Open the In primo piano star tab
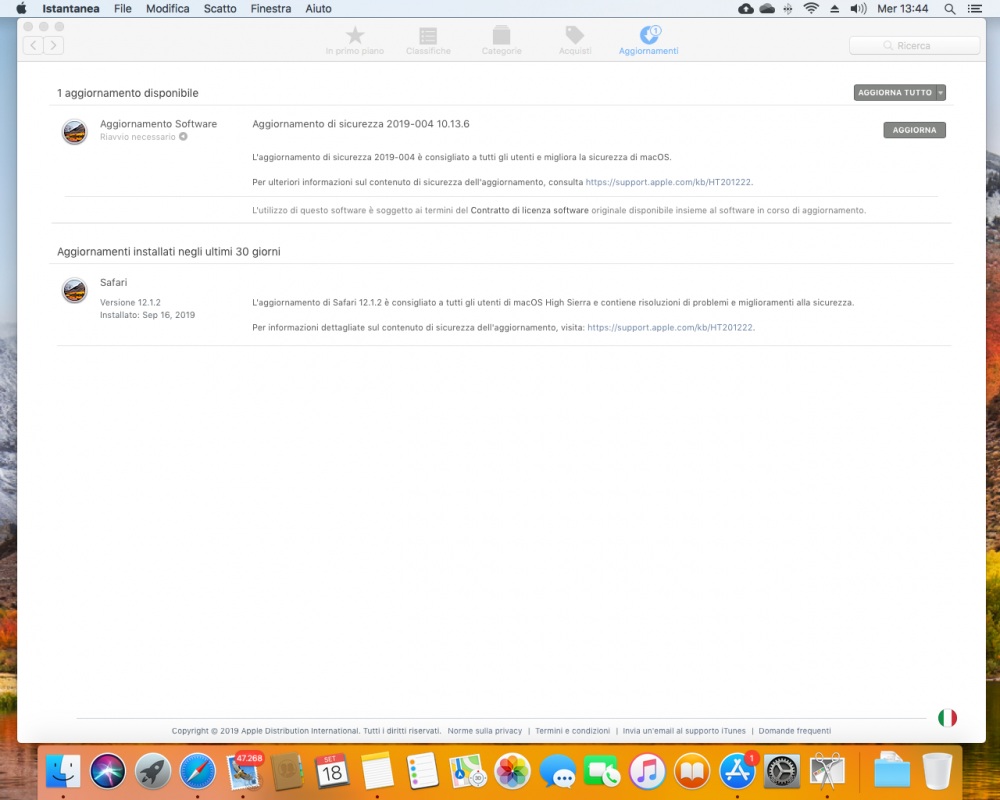 (x=355, y=40)
